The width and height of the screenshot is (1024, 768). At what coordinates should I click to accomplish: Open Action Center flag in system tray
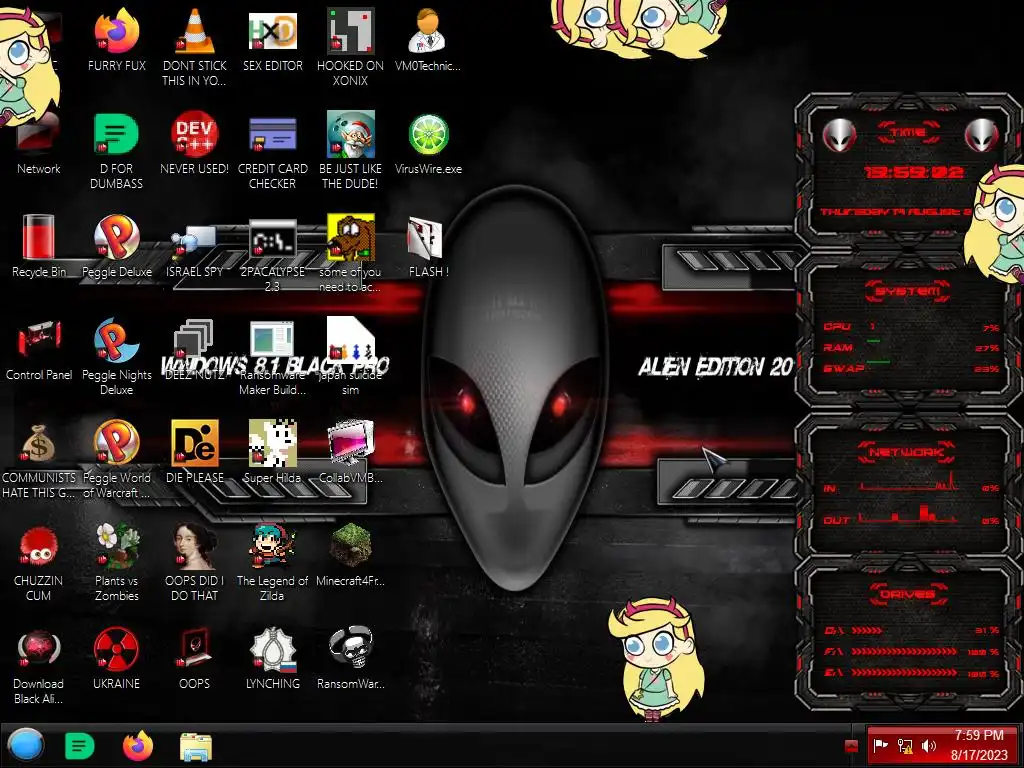tap(880, 745)
